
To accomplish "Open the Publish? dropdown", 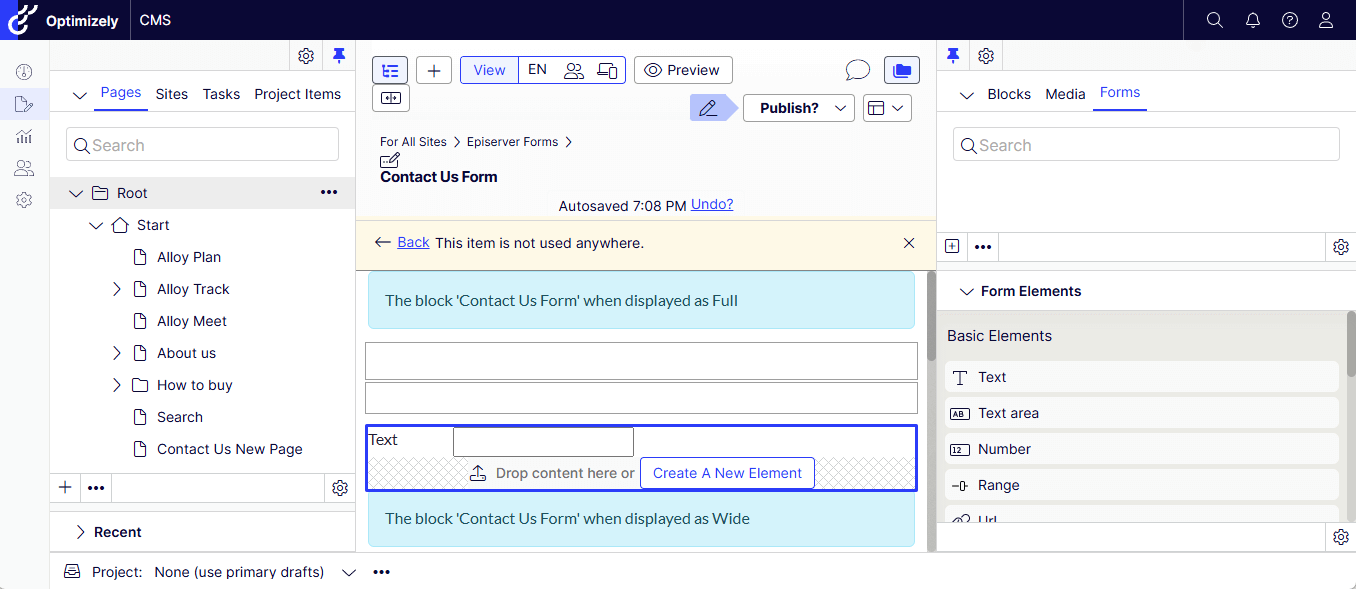I will pos(798,108).
